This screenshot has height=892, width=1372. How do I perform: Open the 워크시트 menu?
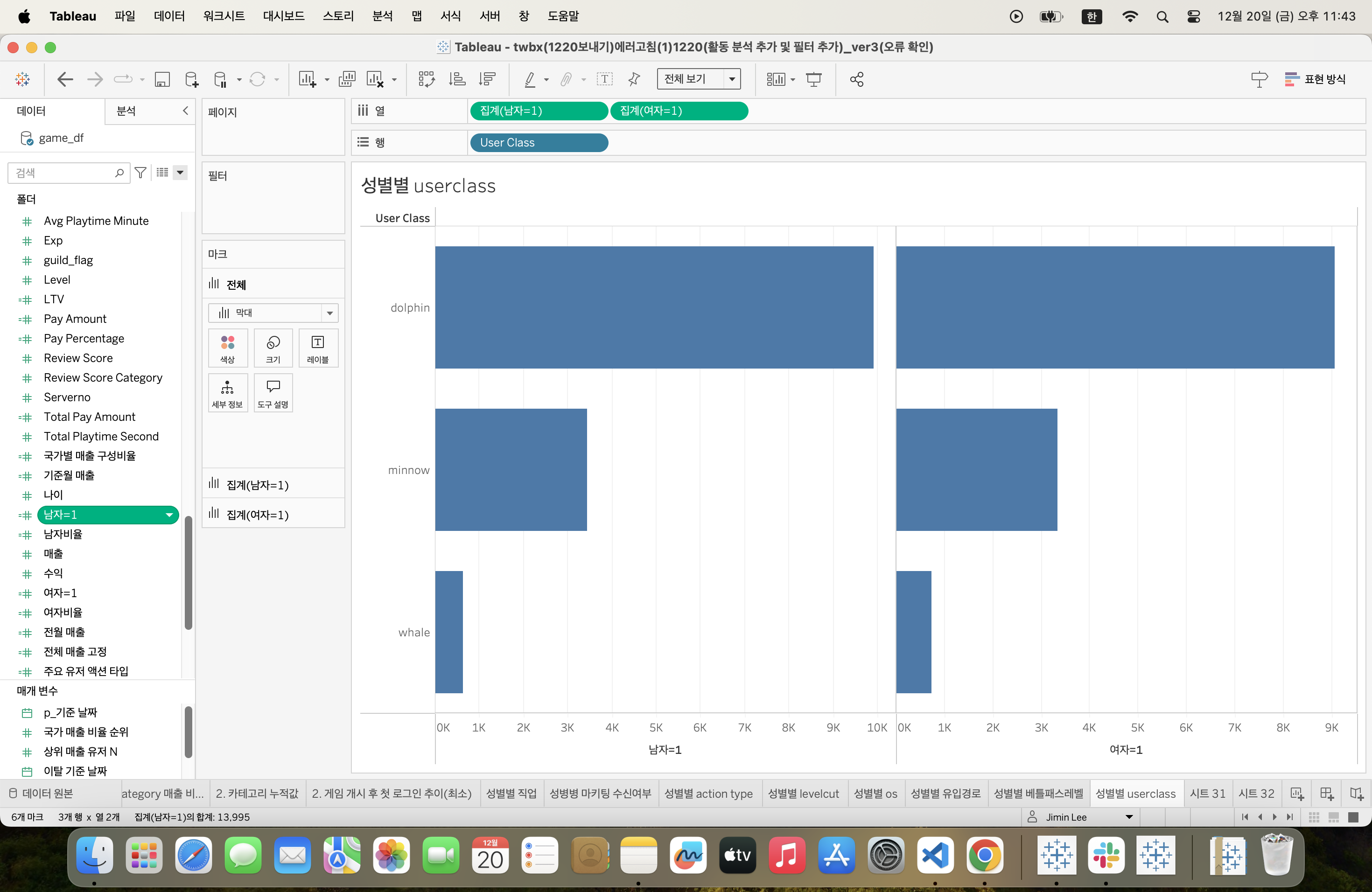click(224, 16)
